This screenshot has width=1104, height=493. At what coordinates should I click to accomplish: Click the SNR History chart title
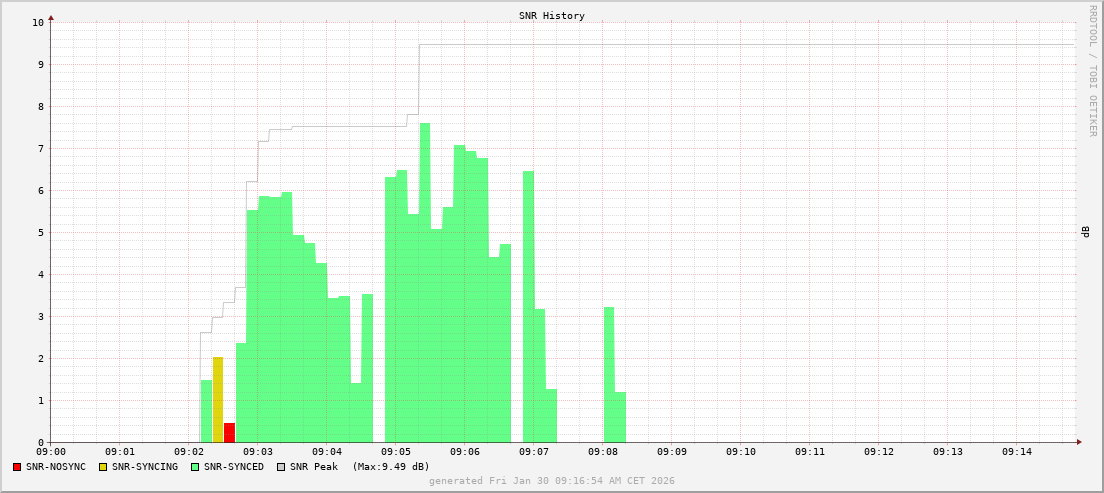pyautogui.click(x=552, y=16)
